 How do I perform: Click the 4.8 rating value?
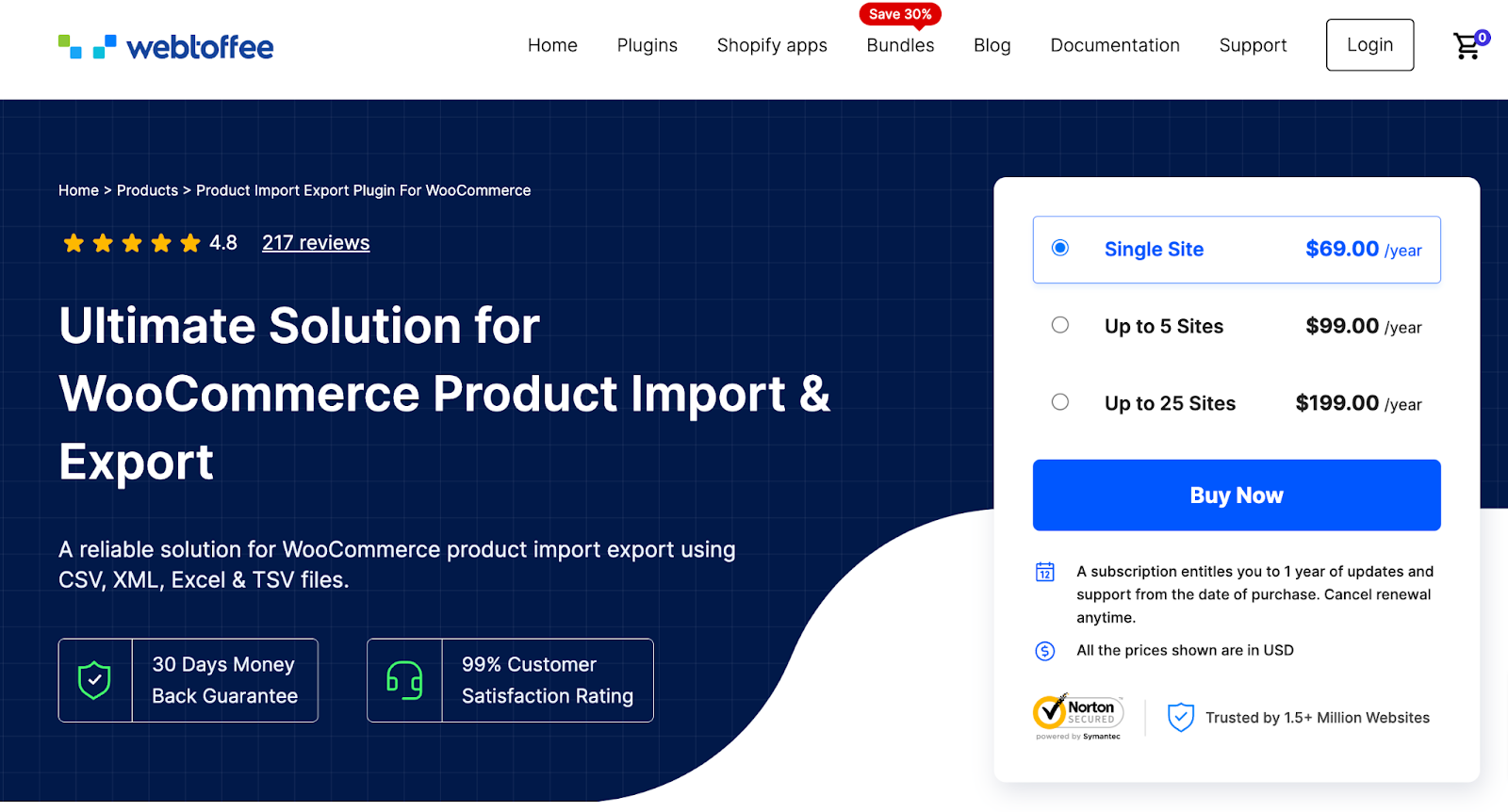click(223, 243)
